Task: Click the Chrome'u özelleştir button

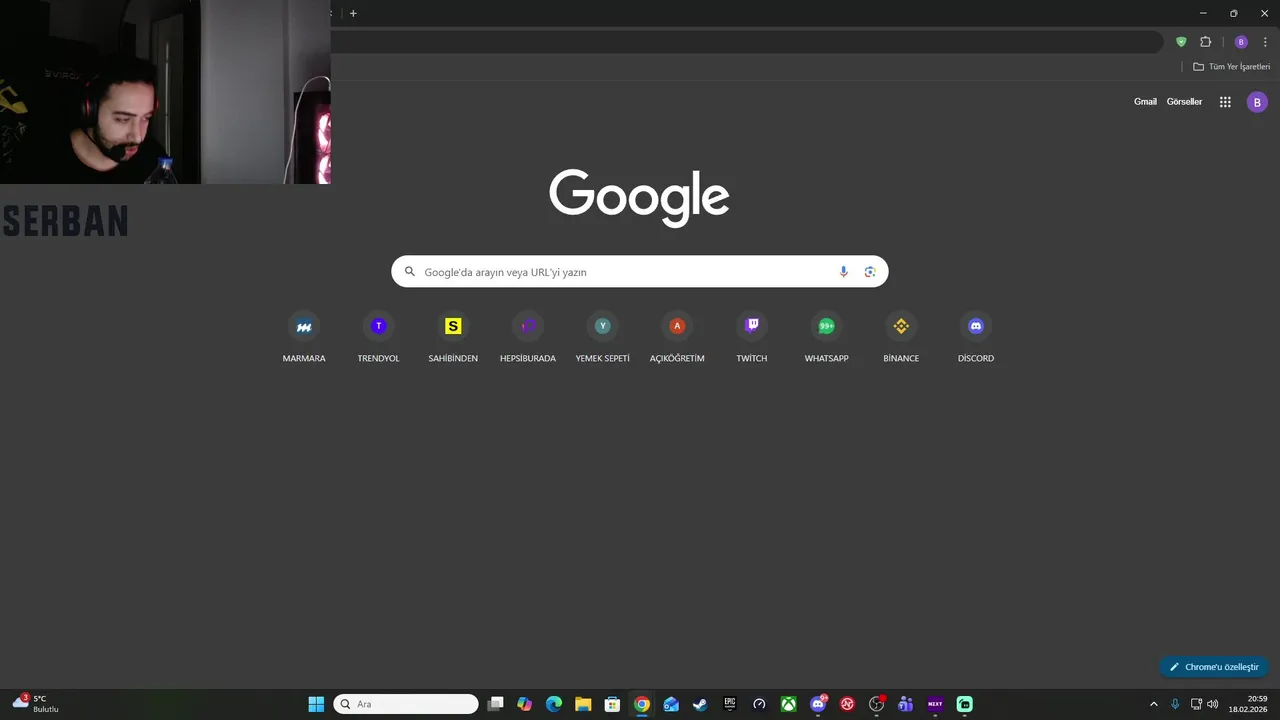Action: click(x=1214, y=667)
